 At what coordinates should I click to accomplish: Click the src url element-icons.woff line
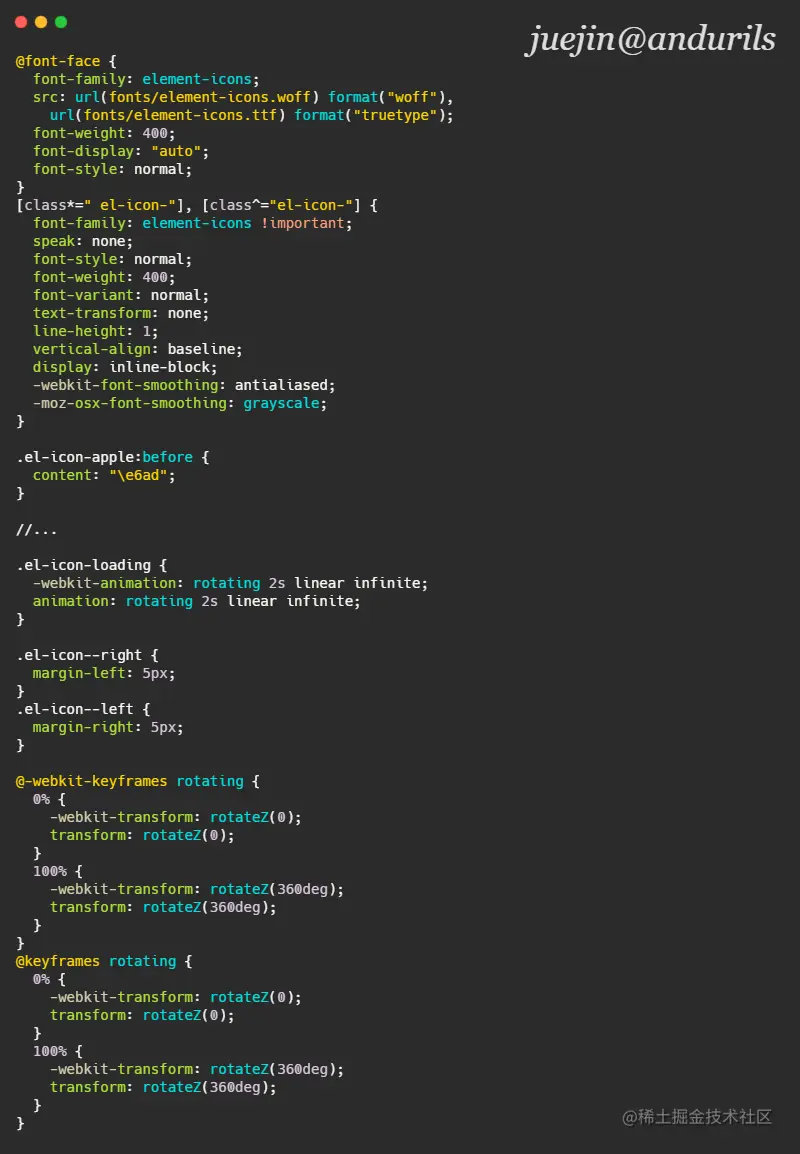coord(243,97)
